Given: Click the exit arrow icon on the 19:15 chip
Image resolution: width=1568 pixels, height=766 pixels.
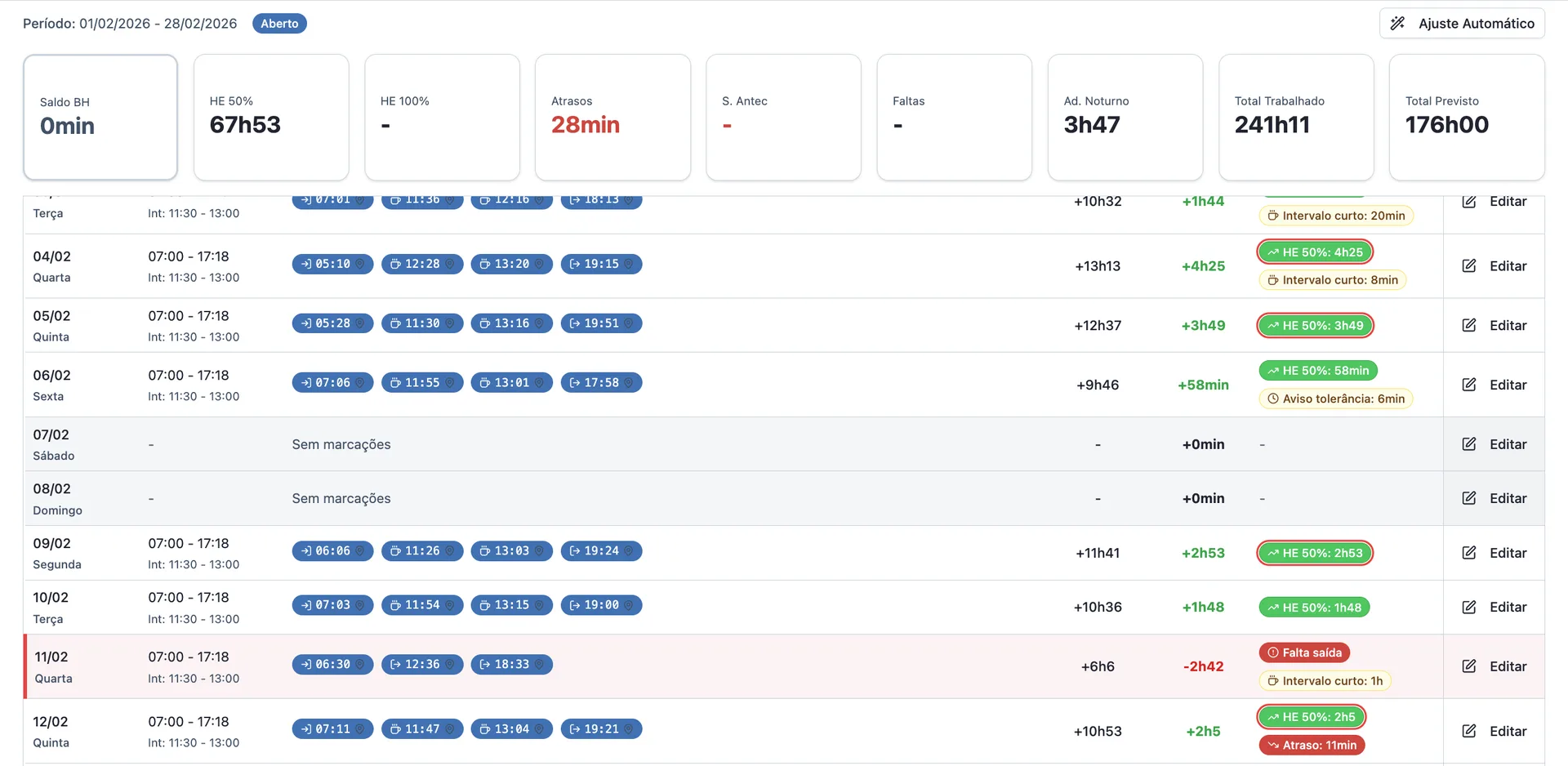Looking at the screenshot, I should [575, 264].
